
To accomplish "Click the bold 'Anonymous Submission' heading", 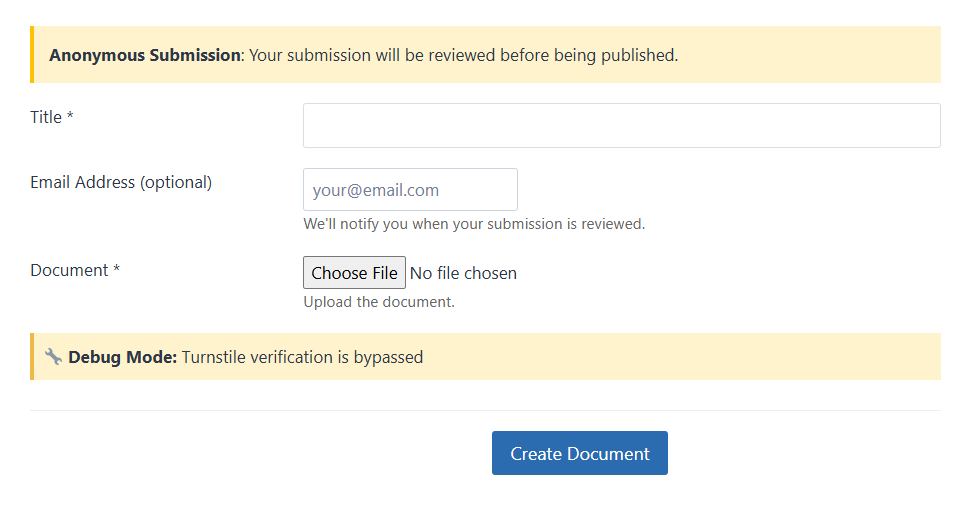I will (x=145, y=55).
